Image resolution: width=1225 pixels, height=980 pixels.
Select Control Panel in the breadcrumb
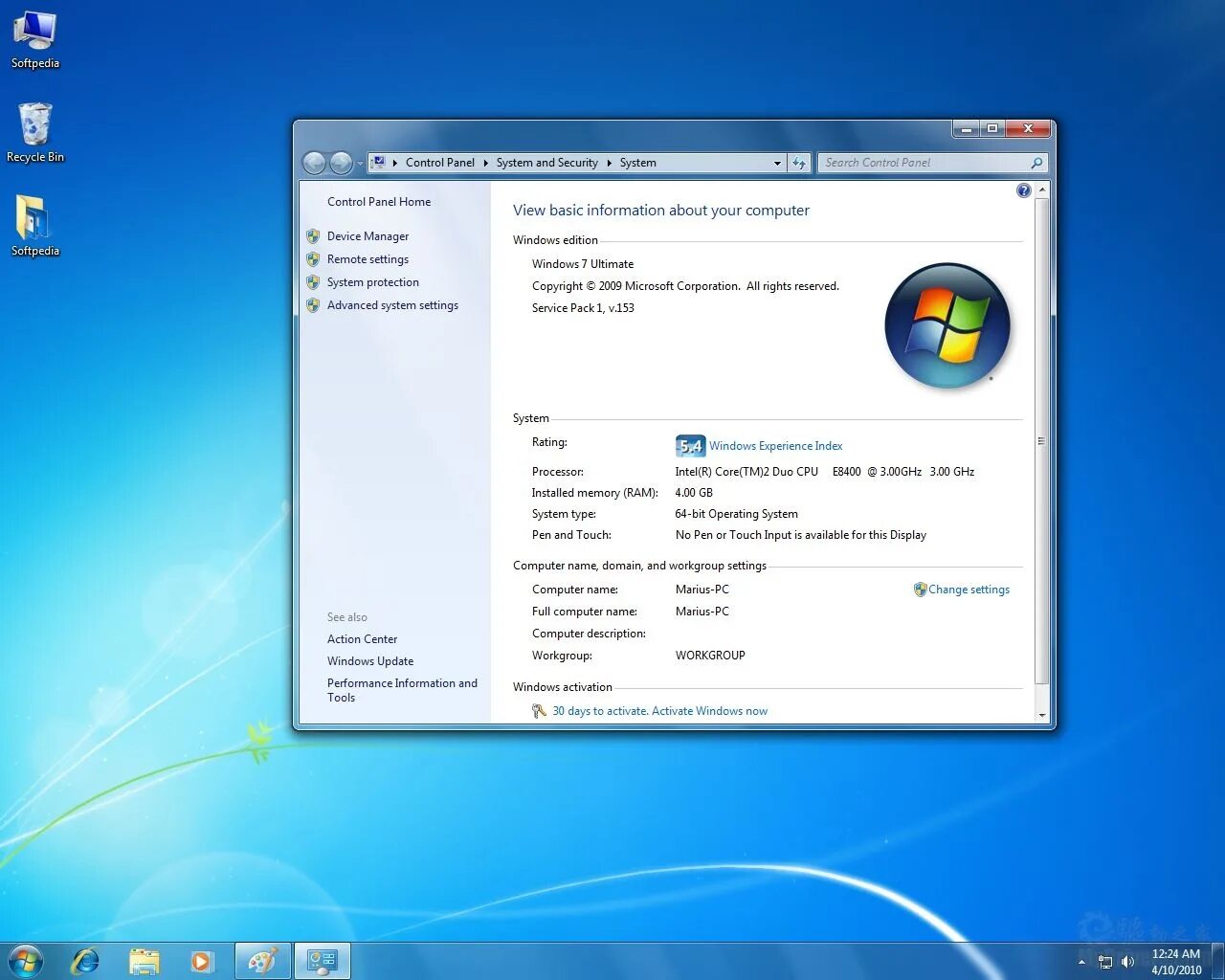click(440, 163)
